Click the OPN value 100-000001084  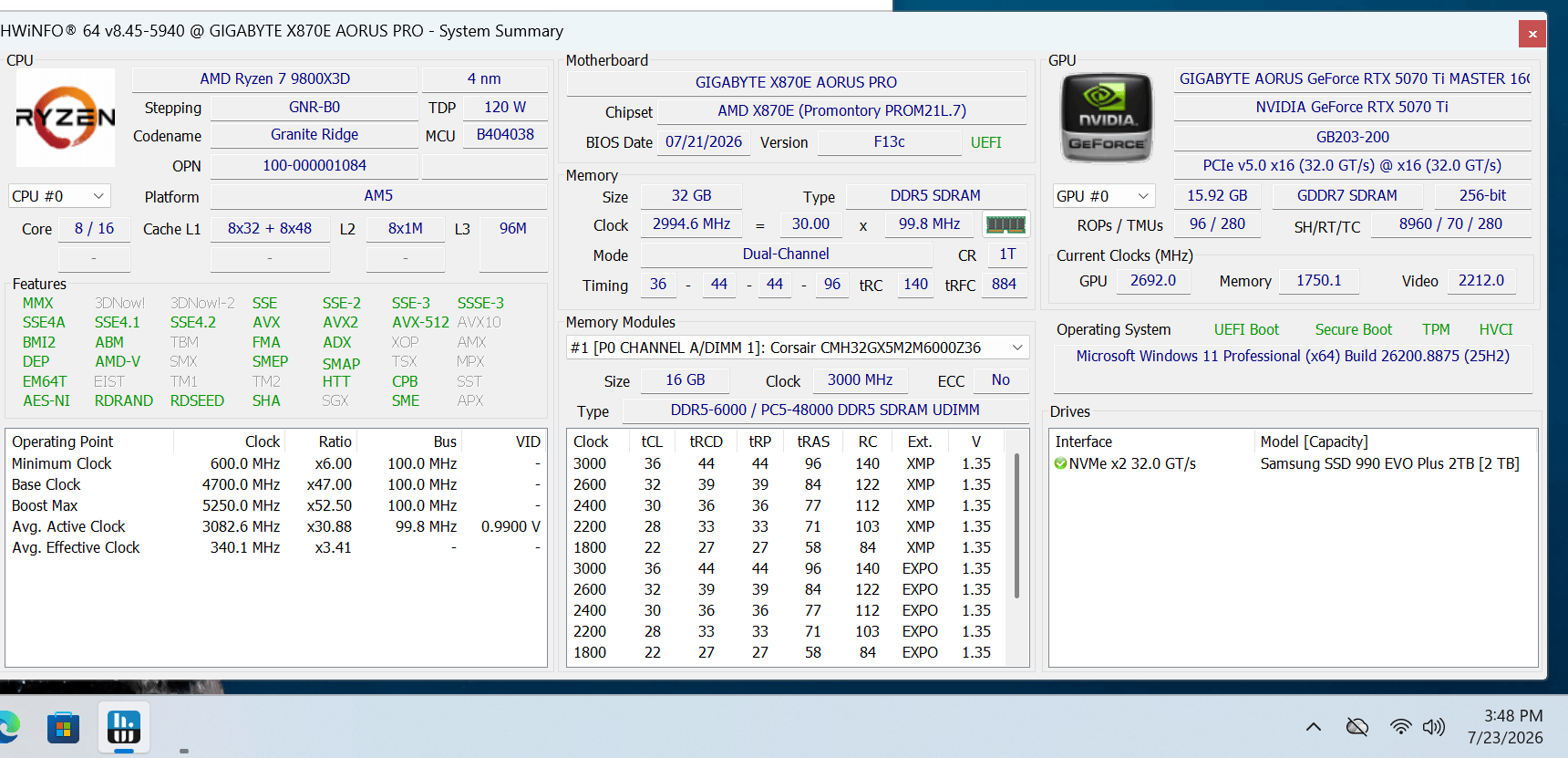315,166
